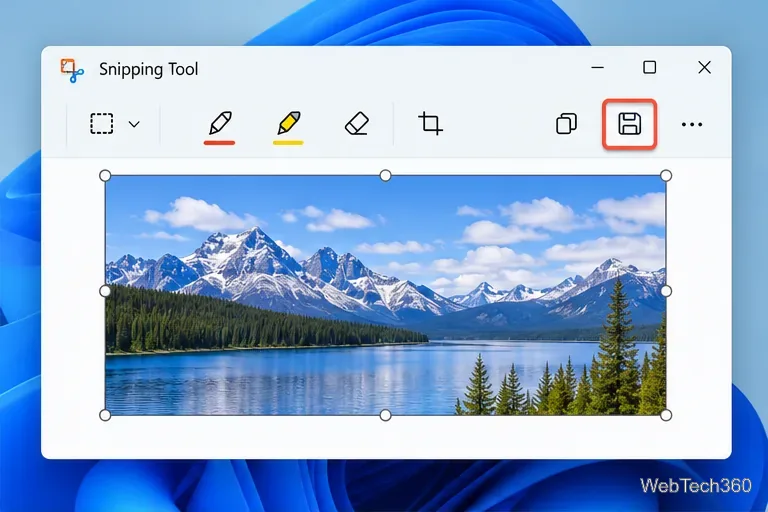Copy the snip to clipboard

click(566, 123)
